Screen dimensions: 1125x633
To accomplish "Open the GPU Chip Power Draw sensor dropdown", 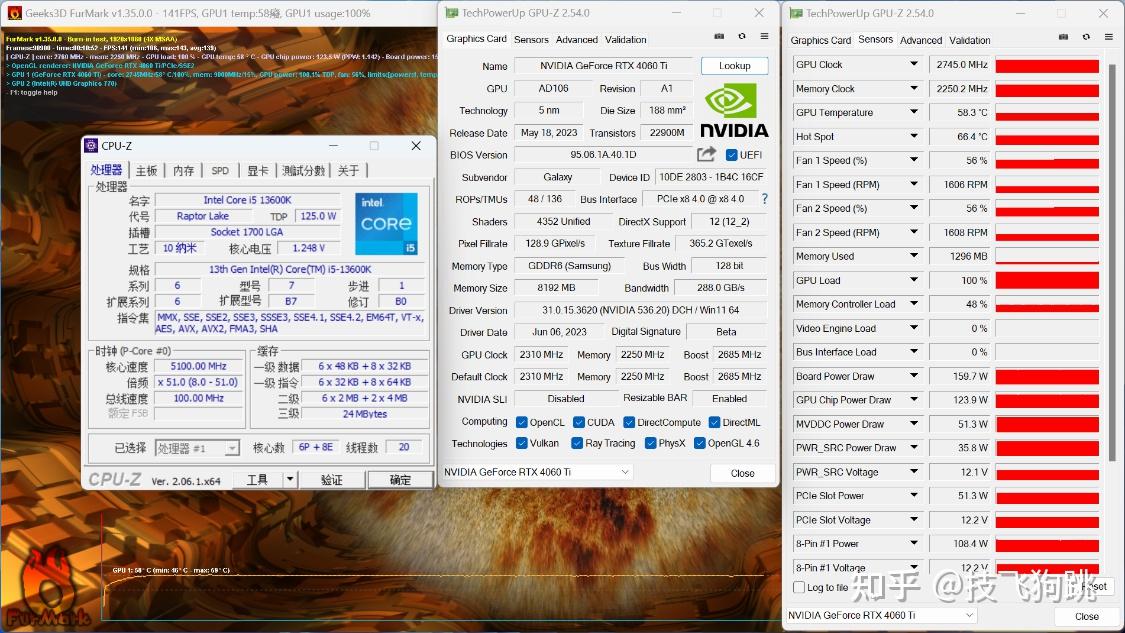I will coord(913,399).
